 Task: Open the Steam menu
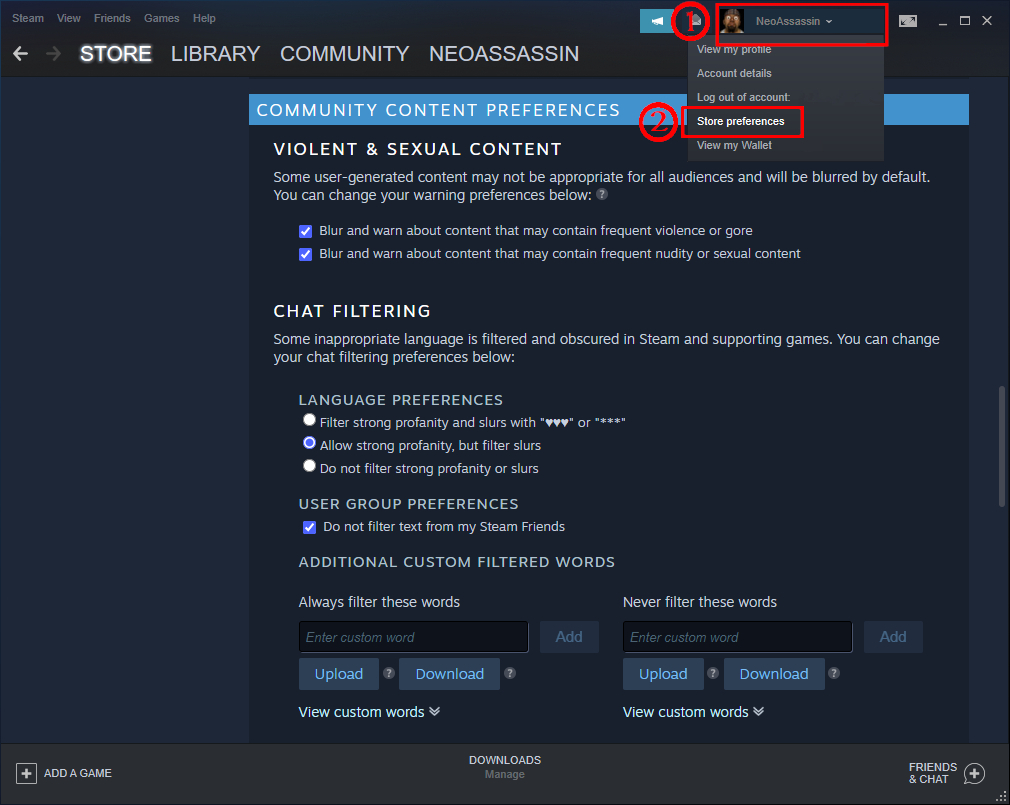pyautogui.click(x=28, y=18)
